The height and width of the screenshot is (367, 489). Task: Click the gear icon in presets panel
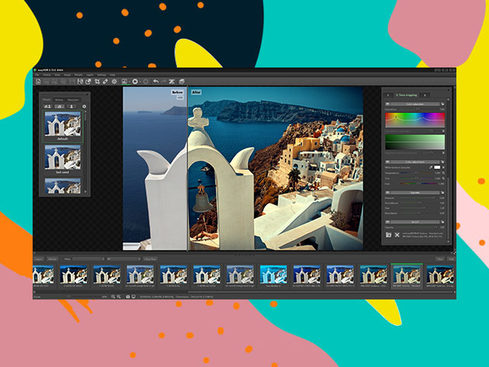(x=84, y=106)
